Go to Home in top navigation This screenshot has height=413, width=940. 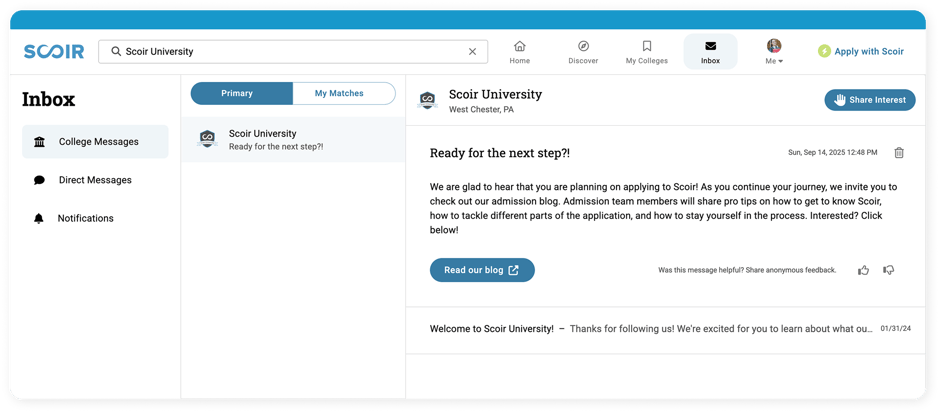click(520, 52)
